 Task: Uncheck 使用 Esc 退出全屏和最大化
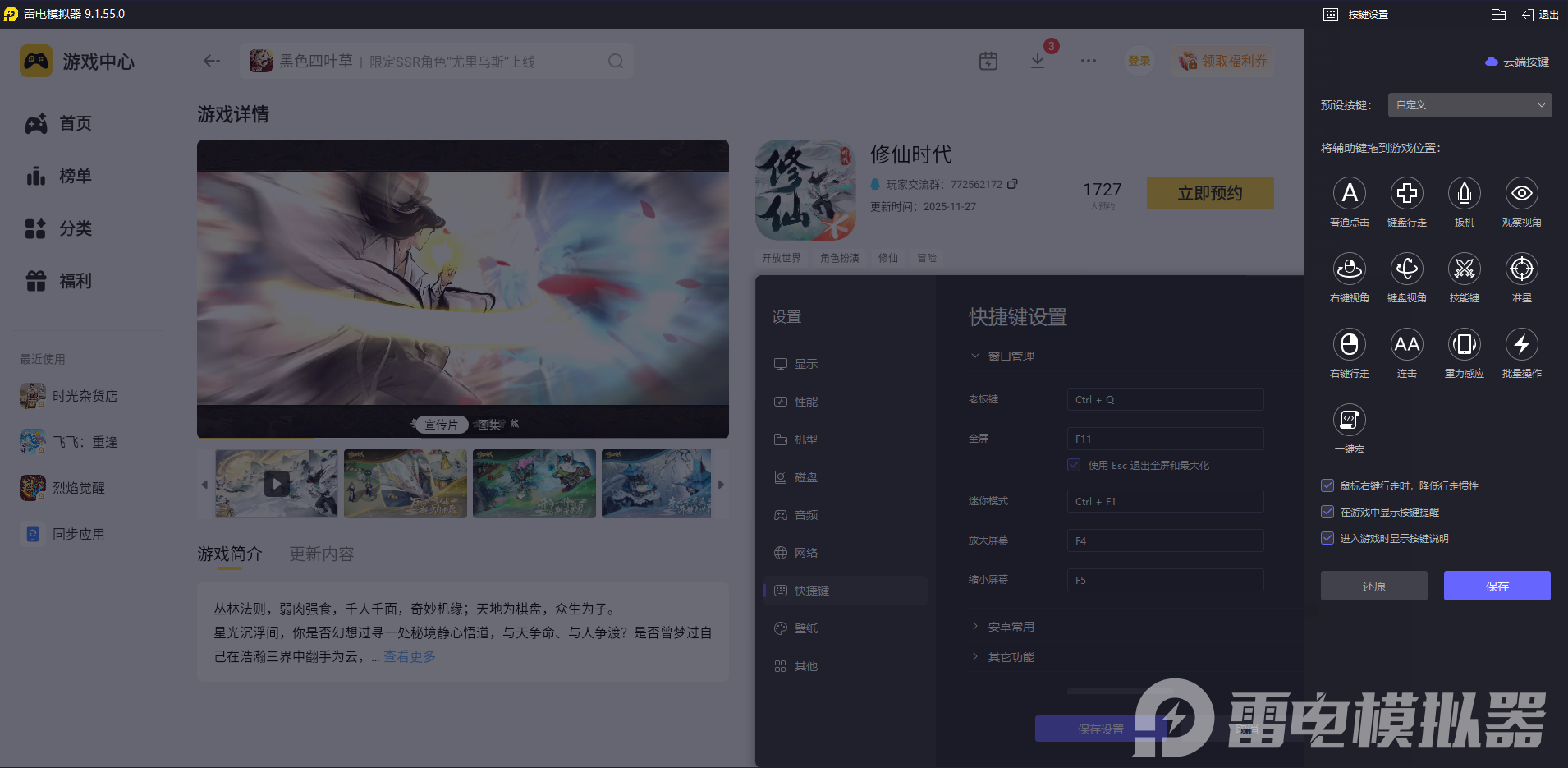1074,465
